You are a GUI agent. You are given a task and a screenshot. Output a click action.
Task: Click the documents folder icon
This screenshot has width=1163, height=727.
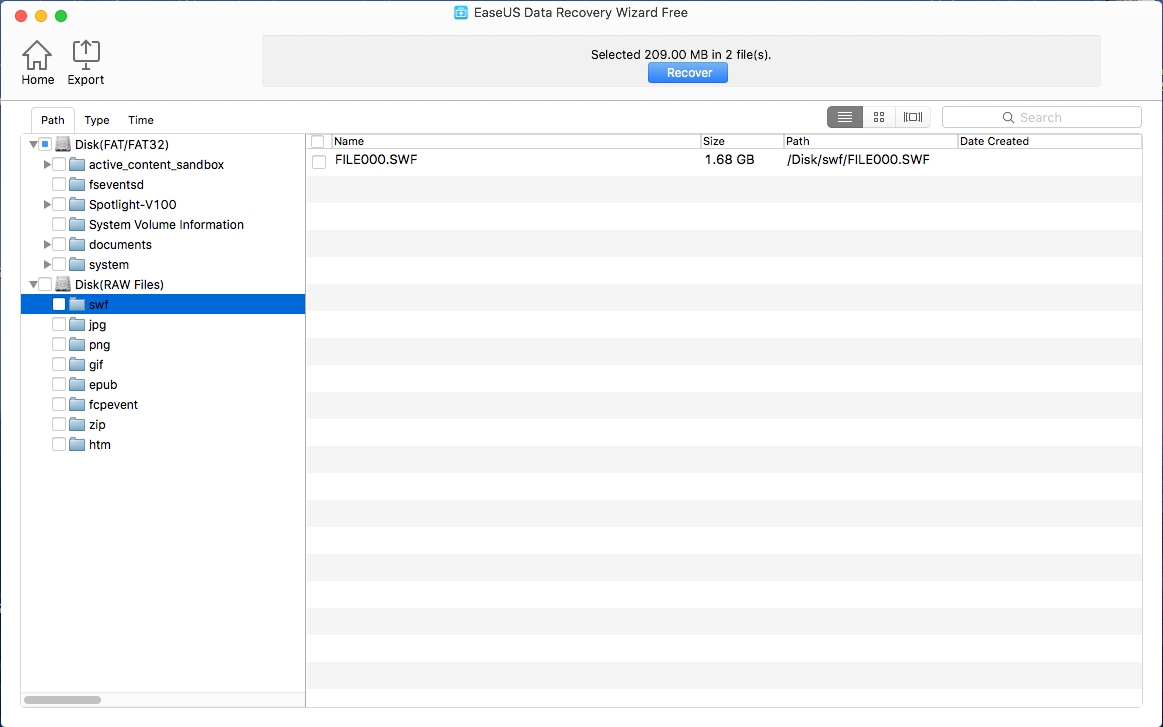(x=77, y=244)
